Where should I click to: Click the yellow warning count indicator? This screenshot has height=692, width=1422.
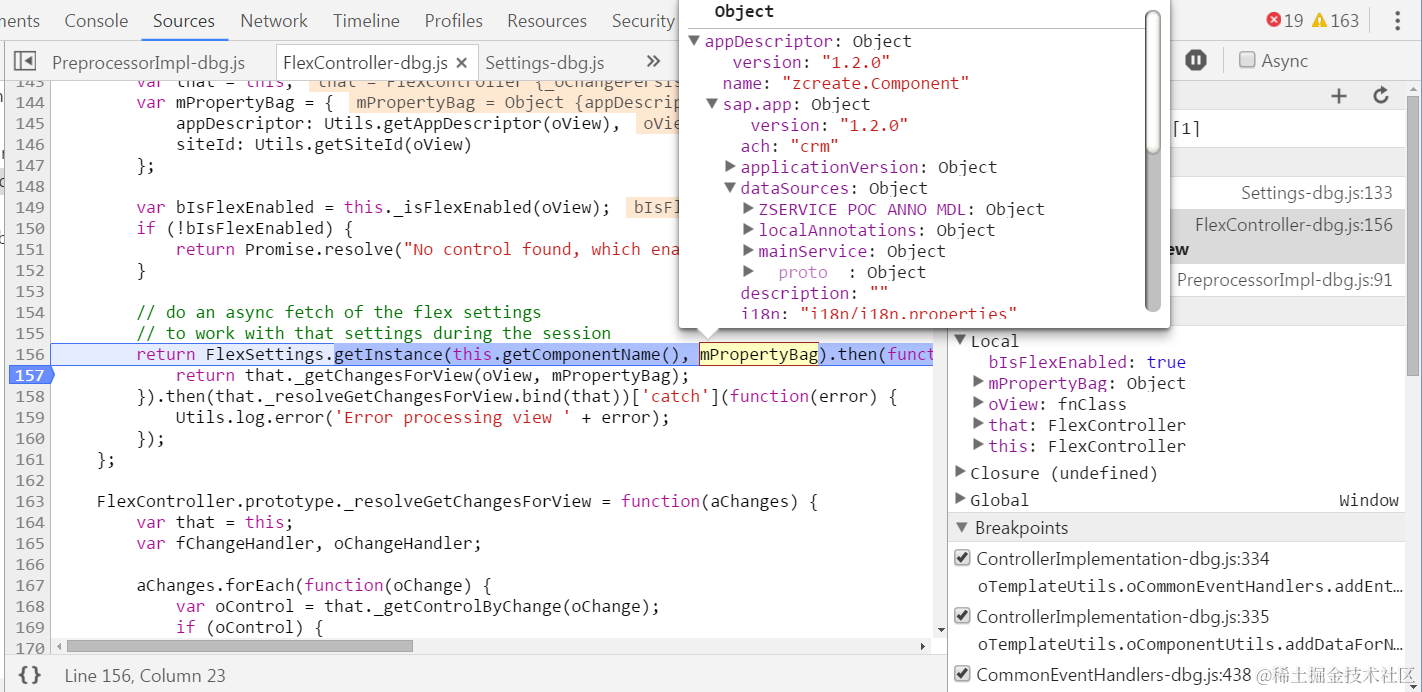[x=1335, y=20]
